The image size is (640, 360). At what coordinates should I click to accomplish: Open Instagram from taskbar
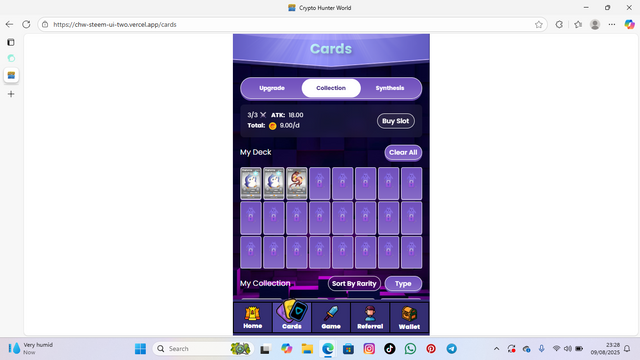(x=369, y=349)
